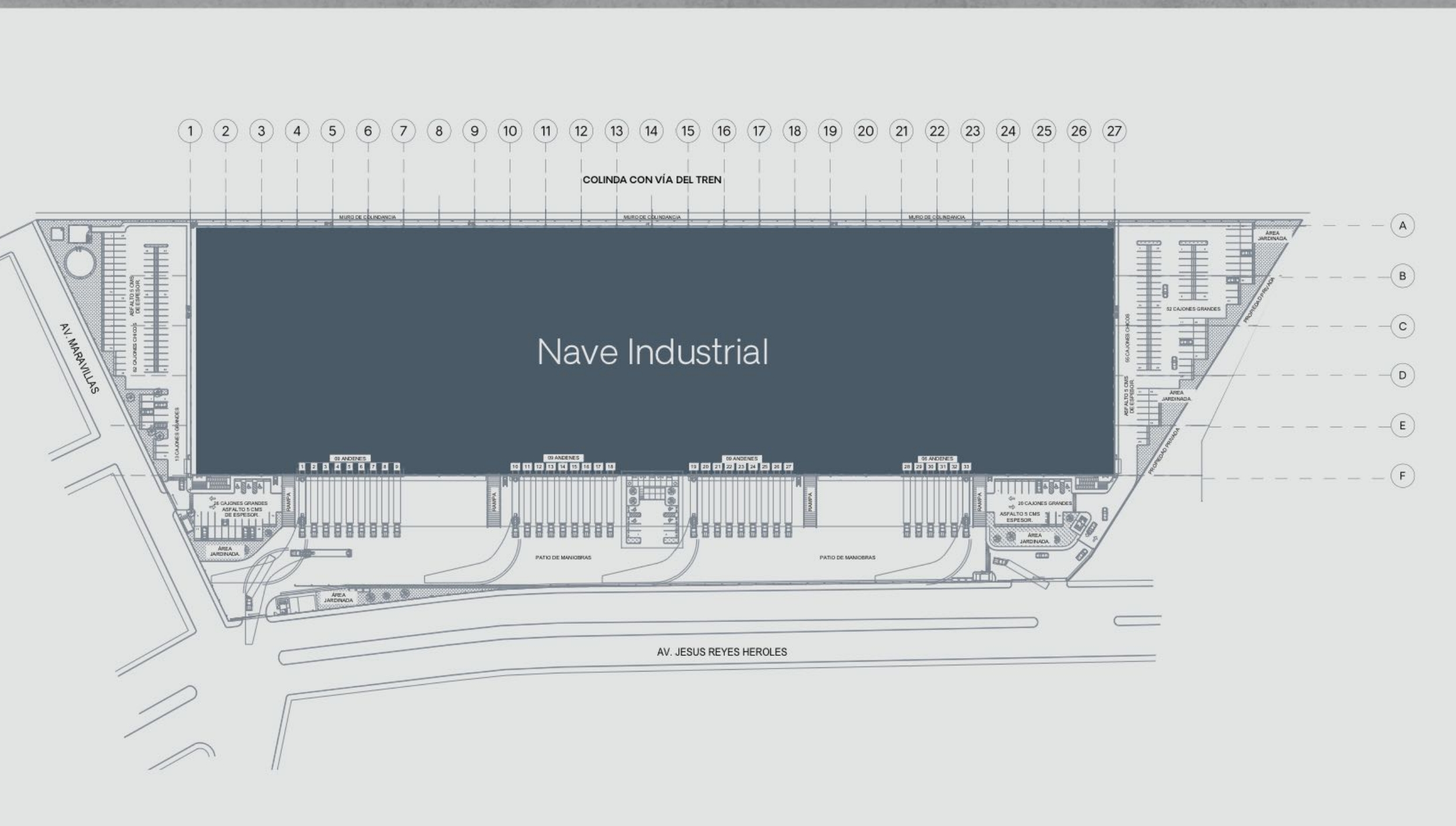
Task: Click the 26 CAJONES GRANDES parking label
Action: (240, 503)
